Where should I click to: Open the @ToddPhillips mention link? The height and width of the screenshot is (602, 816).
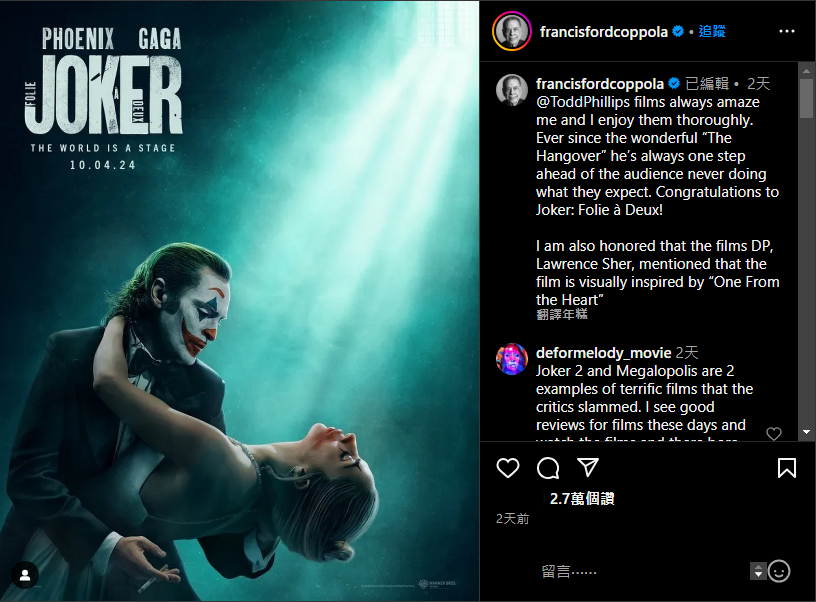[584, 102]
